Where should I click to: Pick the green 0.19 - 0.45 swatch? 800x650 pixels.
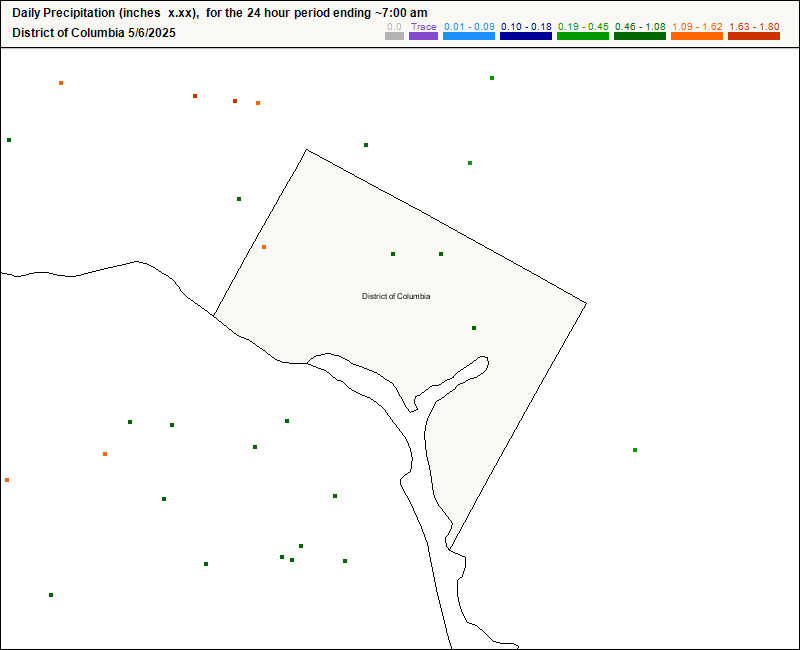tap(583, 36)
